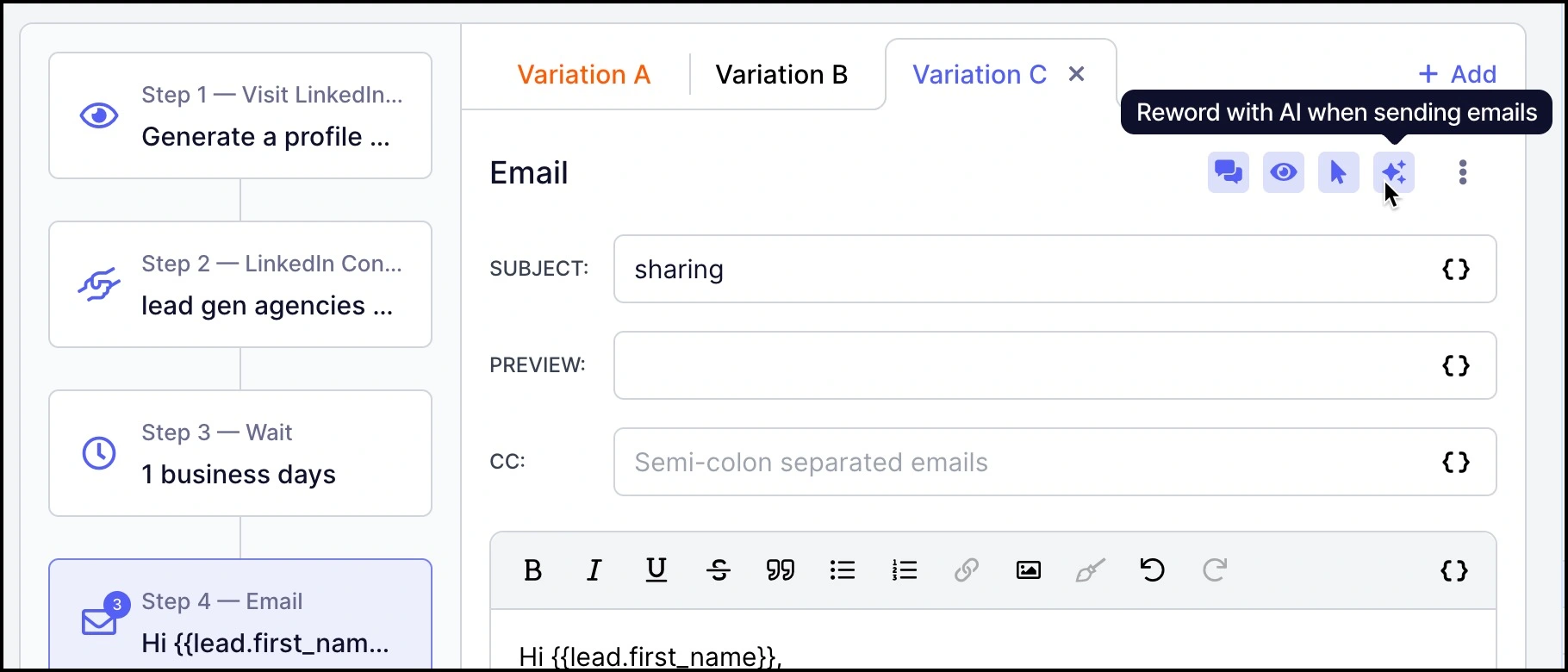Viewport: 1568px width, 672px height.
Task: Click the insert link icon
Action: pos(966,570)
